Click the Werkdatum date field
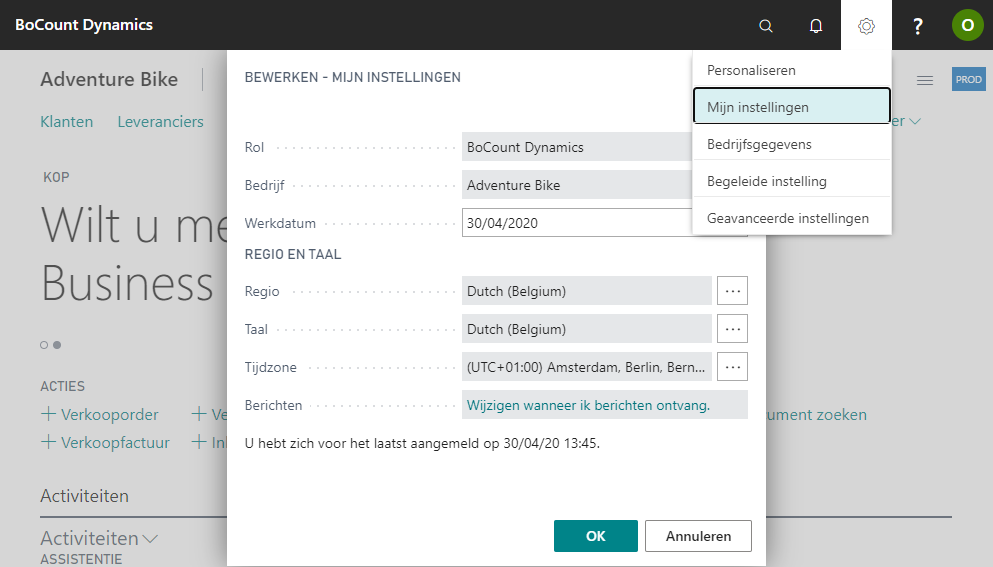This screenshot has height=567, width=993. [576, 222]
